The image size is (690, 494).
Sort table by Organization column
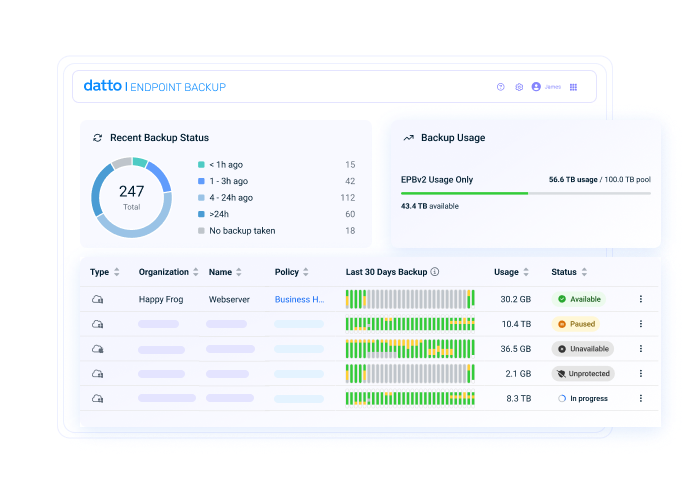(196, 272)
